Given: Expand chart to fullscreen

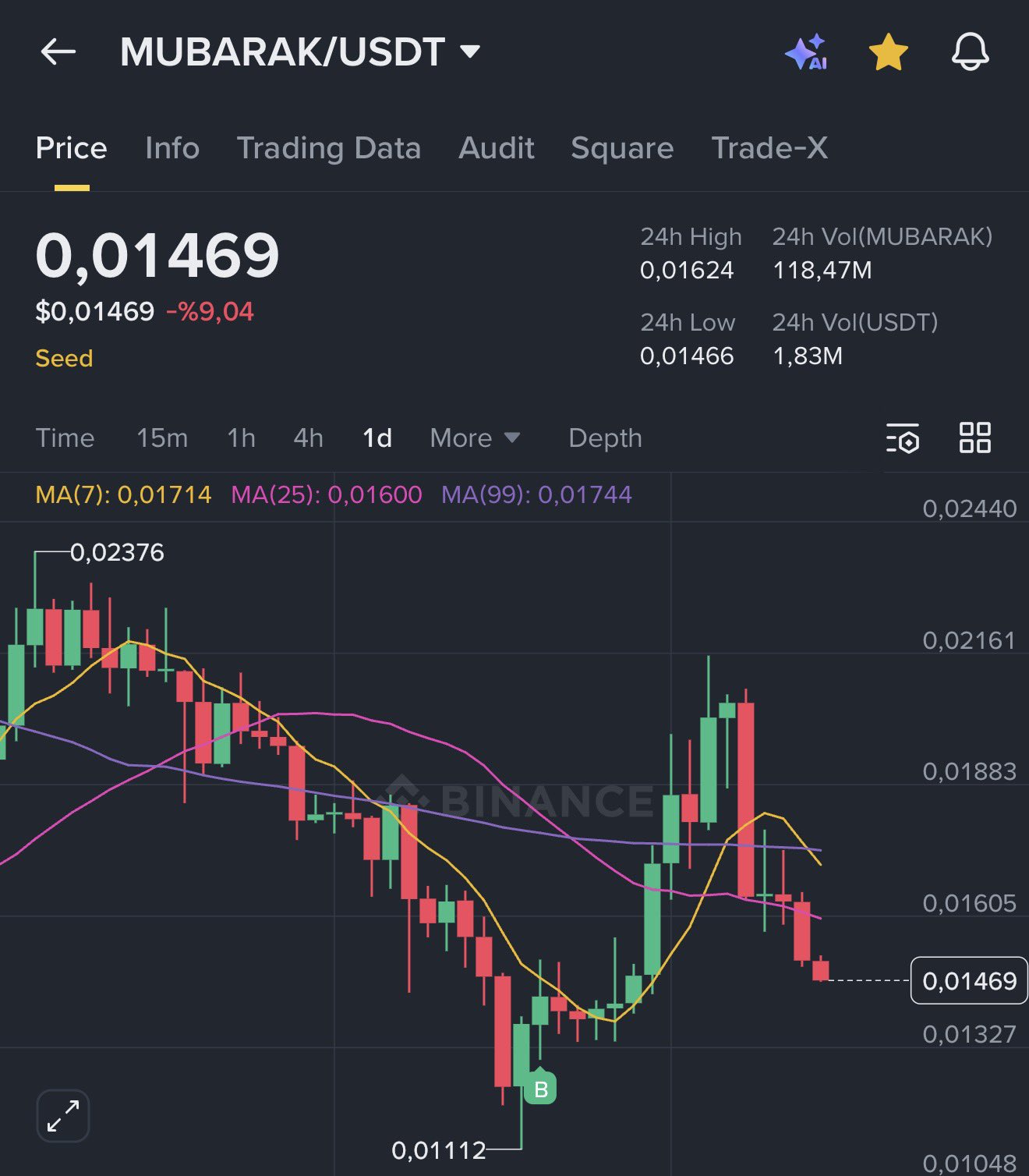Looking at the screenshot, I should click(63, 1116).
